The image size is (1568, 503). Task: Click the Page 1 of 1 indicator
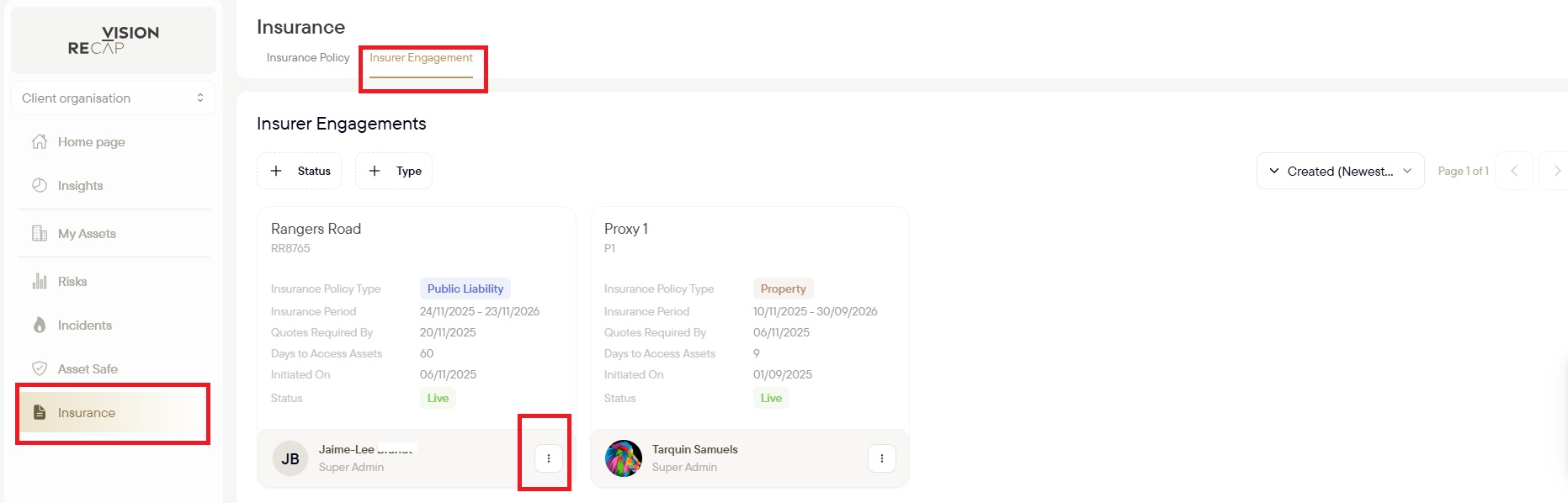(x=1463, y=171)
